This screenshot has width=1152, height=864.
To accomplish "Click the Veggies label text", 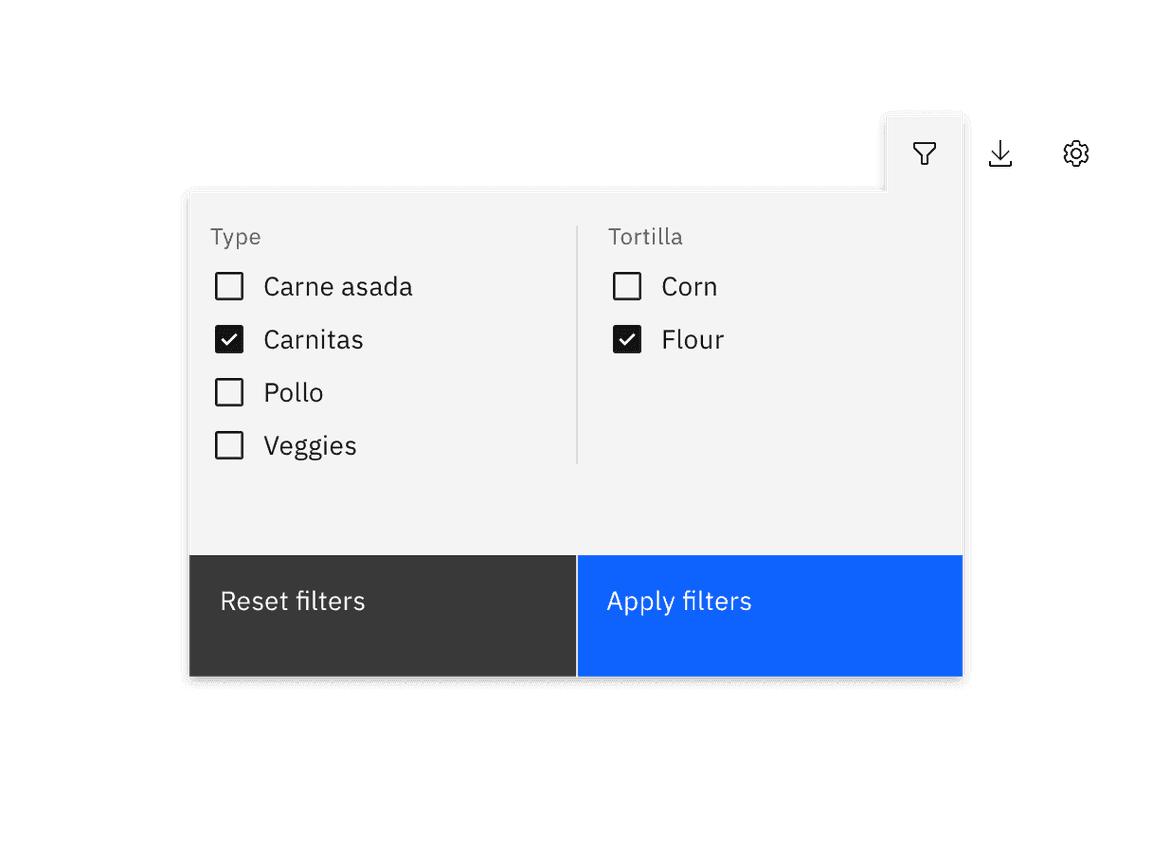I will point(310,445).
